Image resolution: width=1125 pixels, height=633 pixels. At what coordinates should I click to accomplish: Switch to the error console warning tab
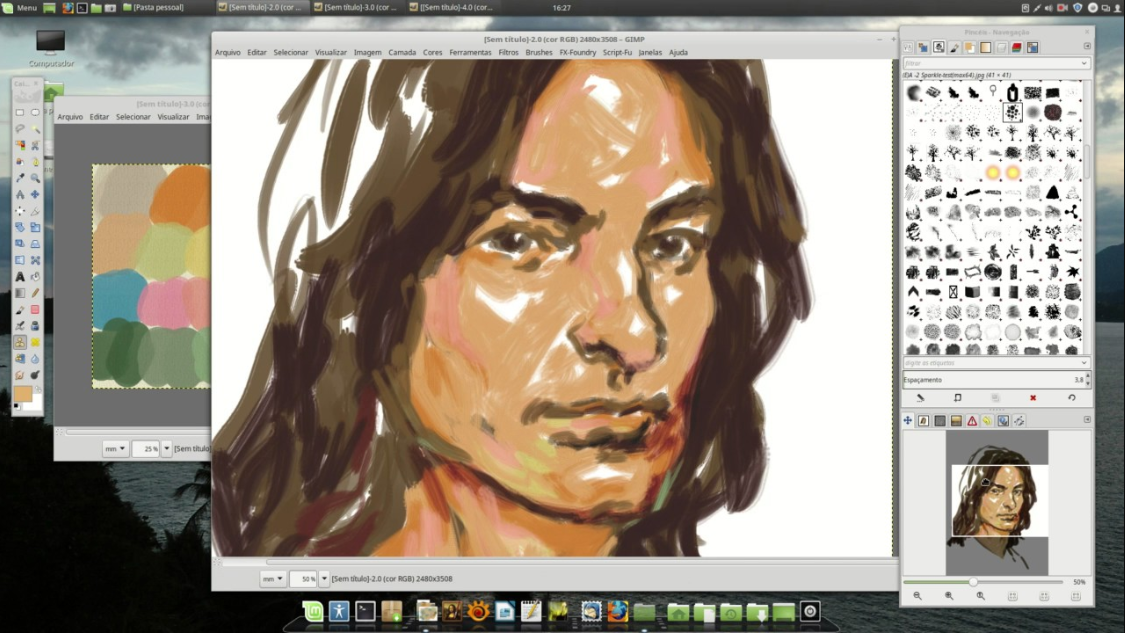(971, 421)
